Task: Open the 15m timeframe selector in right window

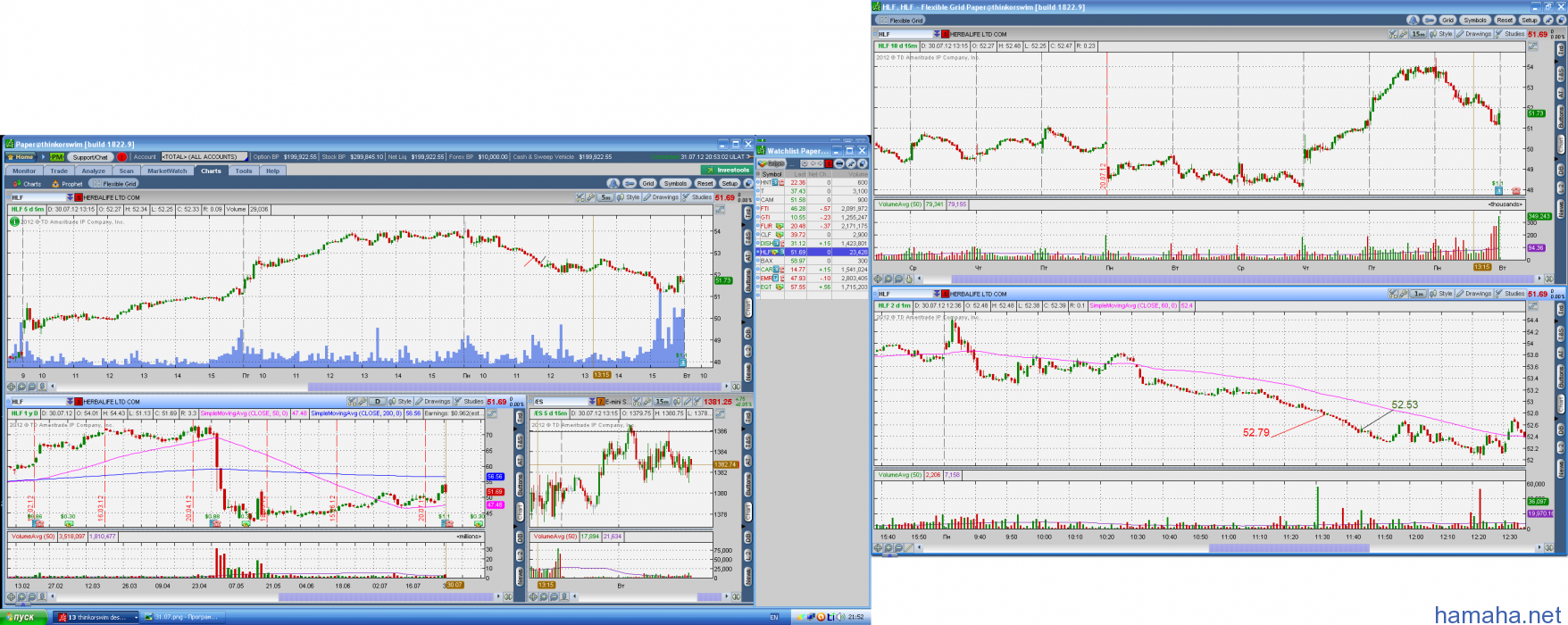Action: pos(1418,34)
